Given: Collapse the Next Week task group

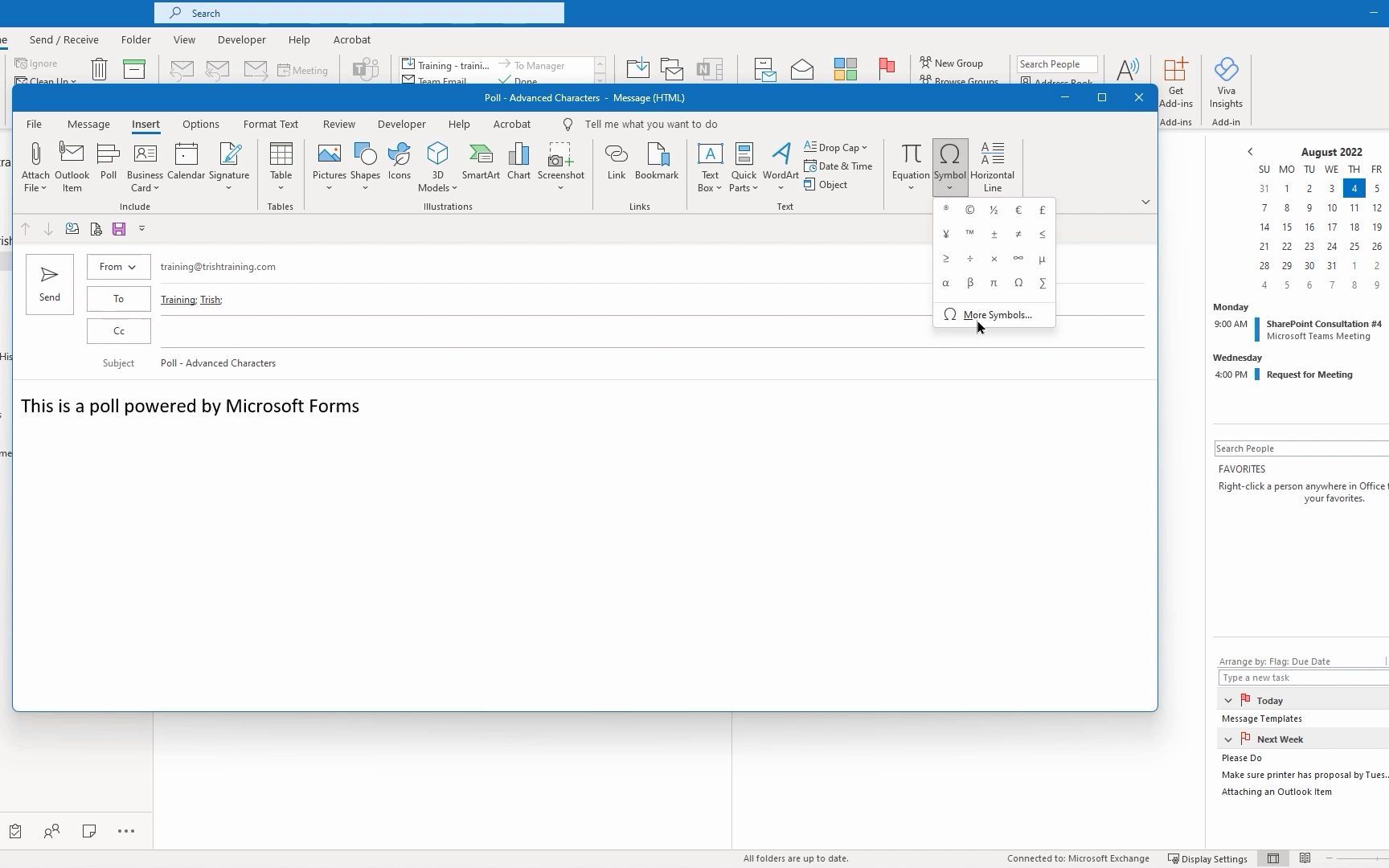Looking at the screenshot, I should (x=1228, y=739).
